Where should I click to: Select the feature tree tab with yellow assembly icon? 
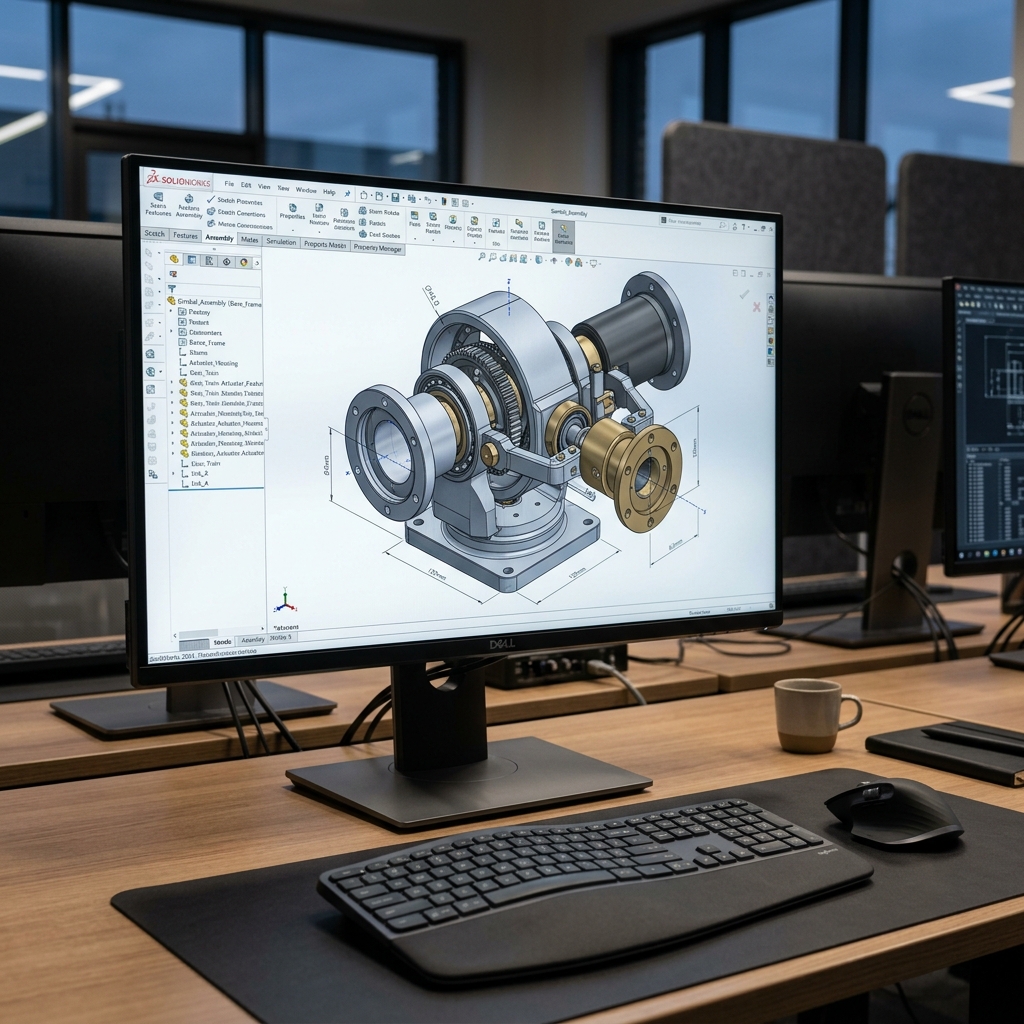click(174, 259)
